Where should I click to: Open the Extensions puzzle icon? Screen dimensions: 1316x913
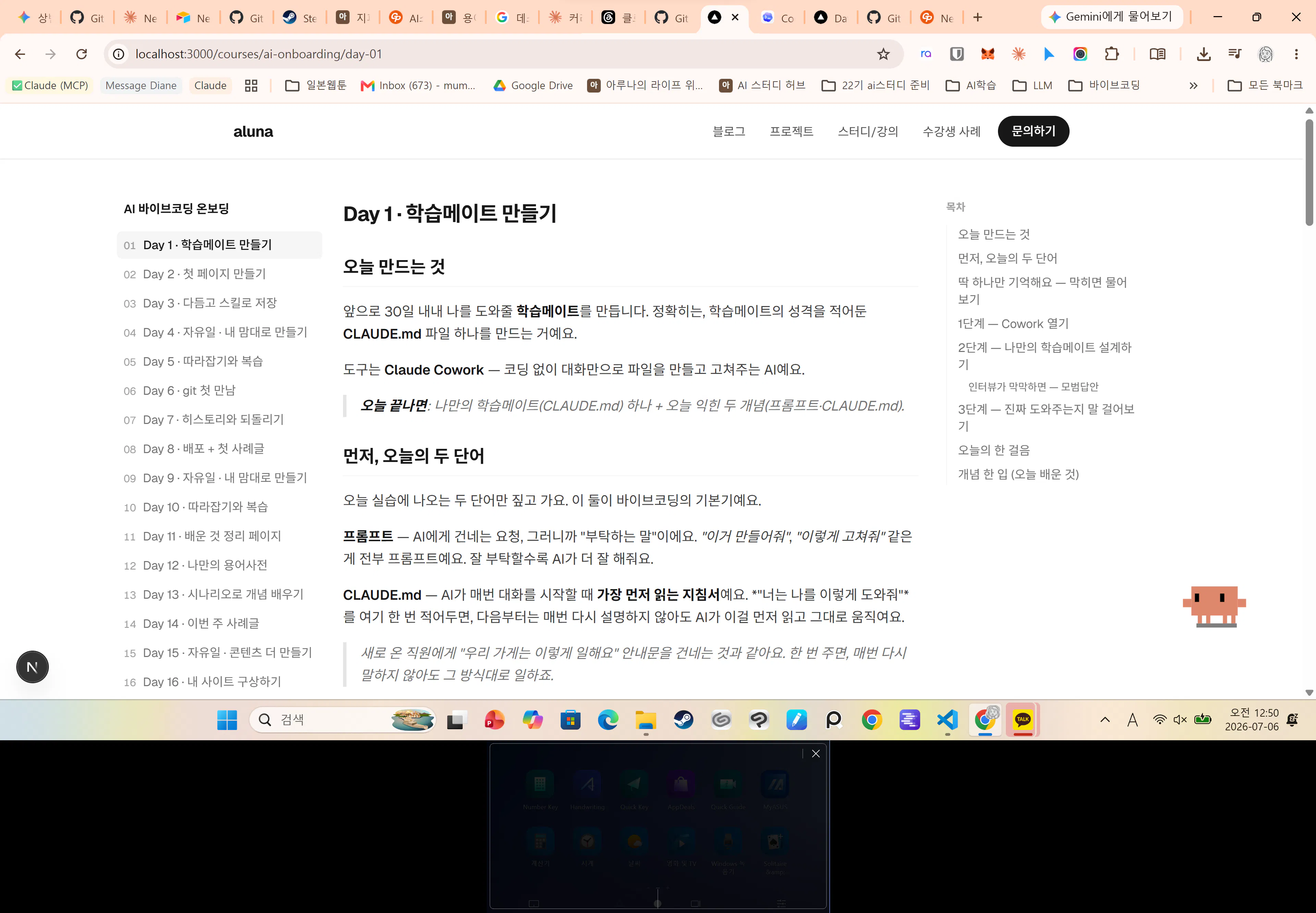(x=1111, y=54)
